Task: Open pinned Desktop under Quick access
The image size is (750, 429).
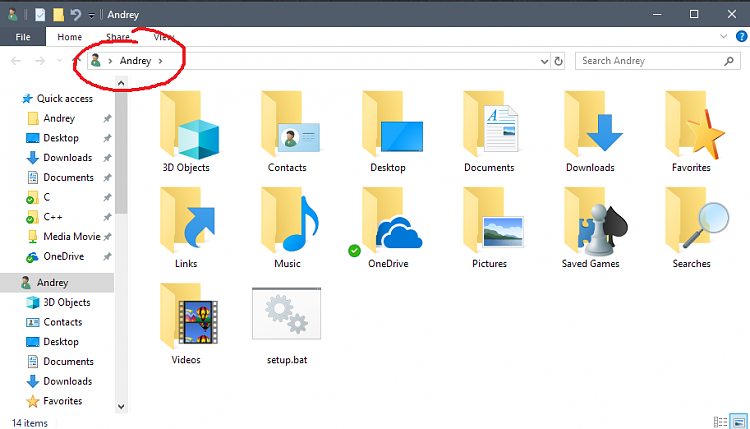Action: point(61,138)
